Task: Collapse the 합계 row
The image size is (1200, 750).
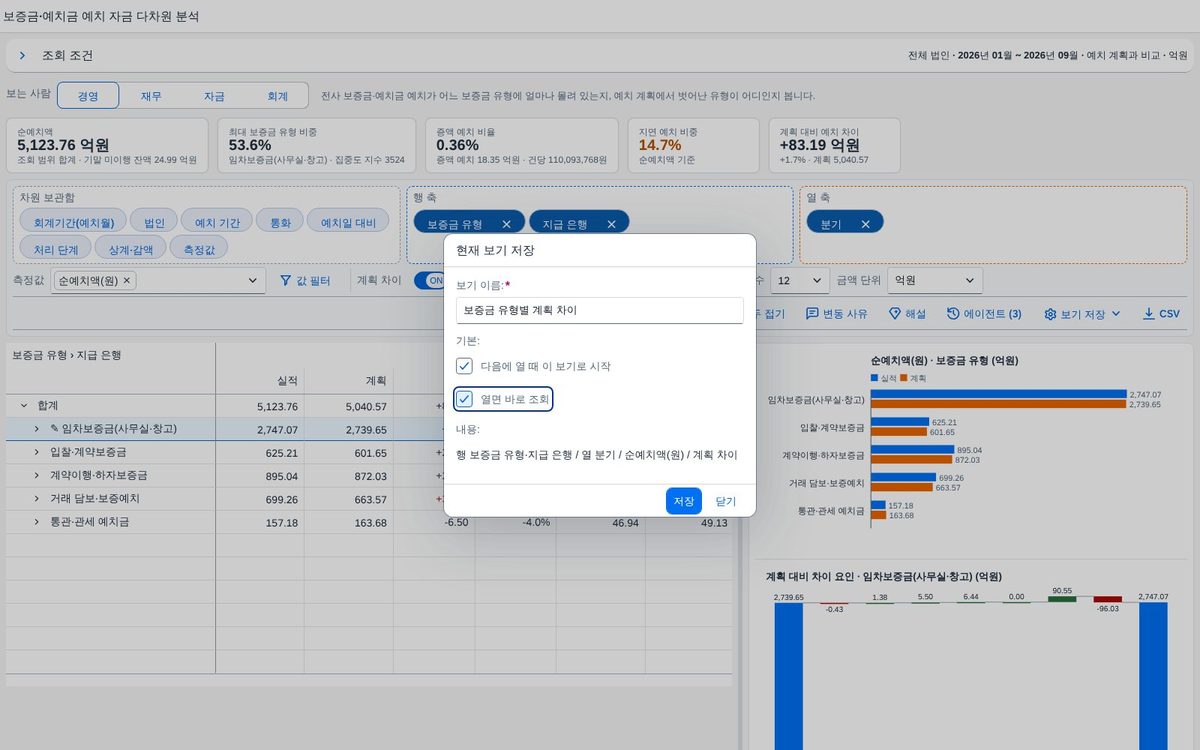Action: (x=23, y=406)
